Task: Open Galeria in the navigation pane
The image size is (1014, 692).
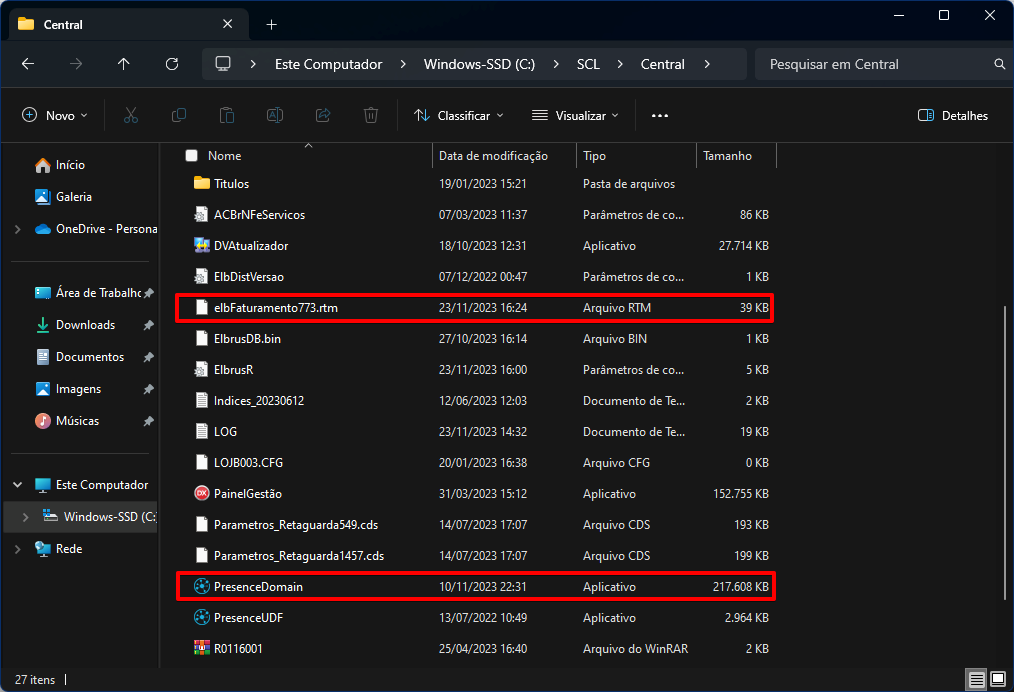Action: point(63,197)
